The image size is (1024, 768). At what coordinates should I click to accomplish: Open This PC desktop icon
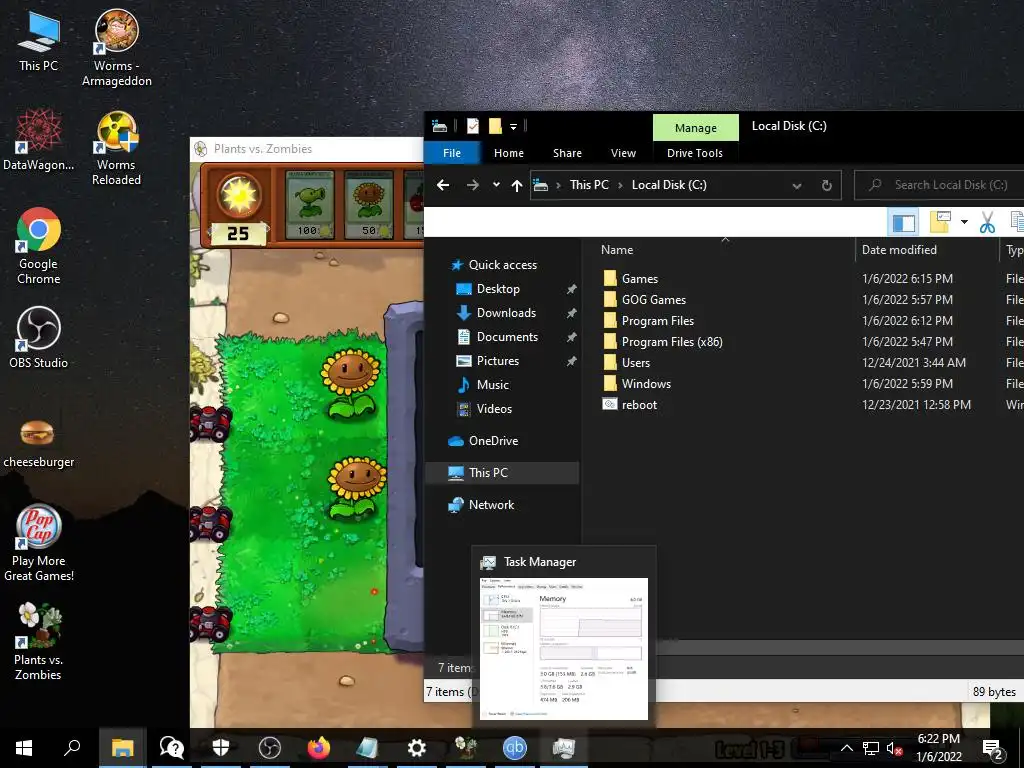point(38,42)
